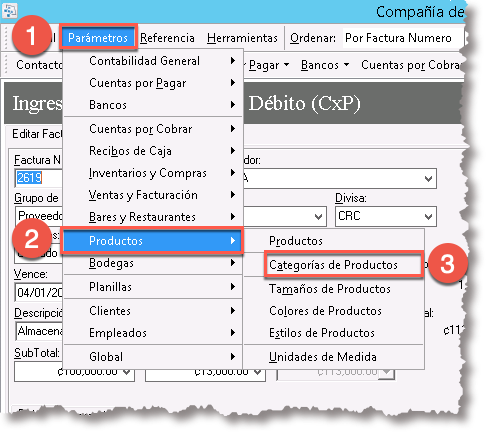The width and height of the screenshot is (486, 432).
Task: Open the Parámetros menu
Action: click(98, 38)
